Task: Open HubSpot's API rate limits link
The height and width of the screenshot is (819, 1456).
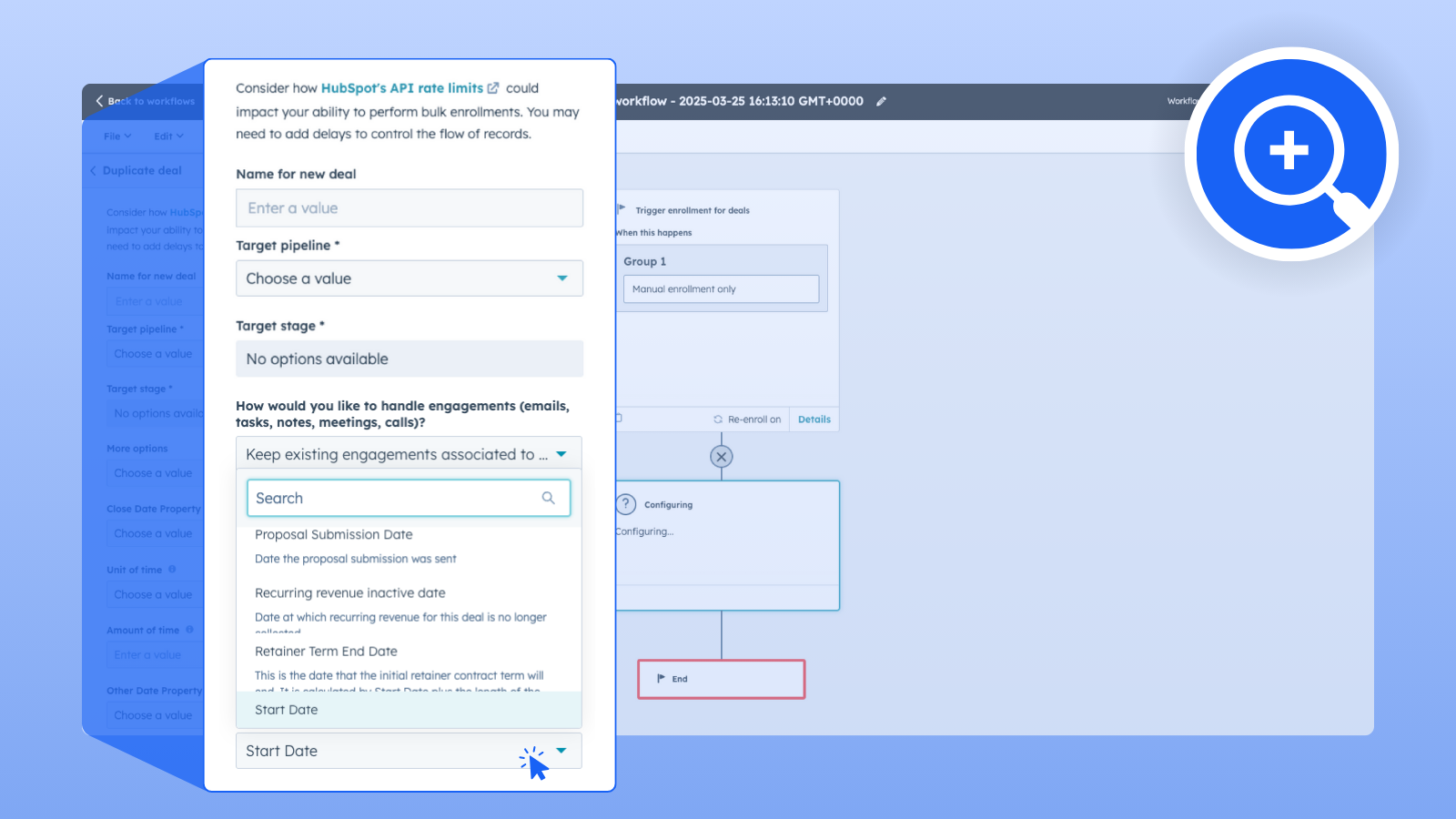Action: click(401, 88)
